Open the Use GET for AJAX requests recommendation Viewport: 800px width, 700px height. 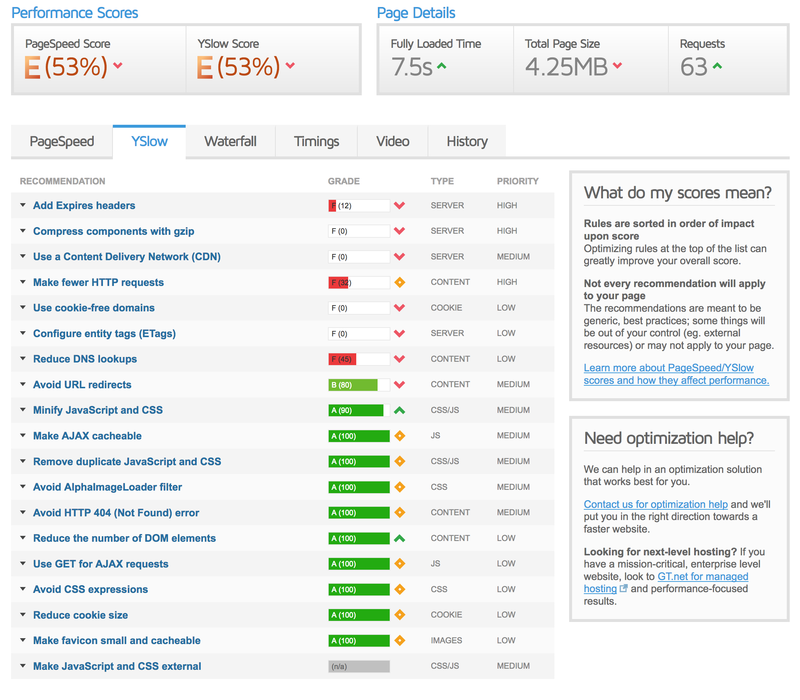[x=101, y=564]
